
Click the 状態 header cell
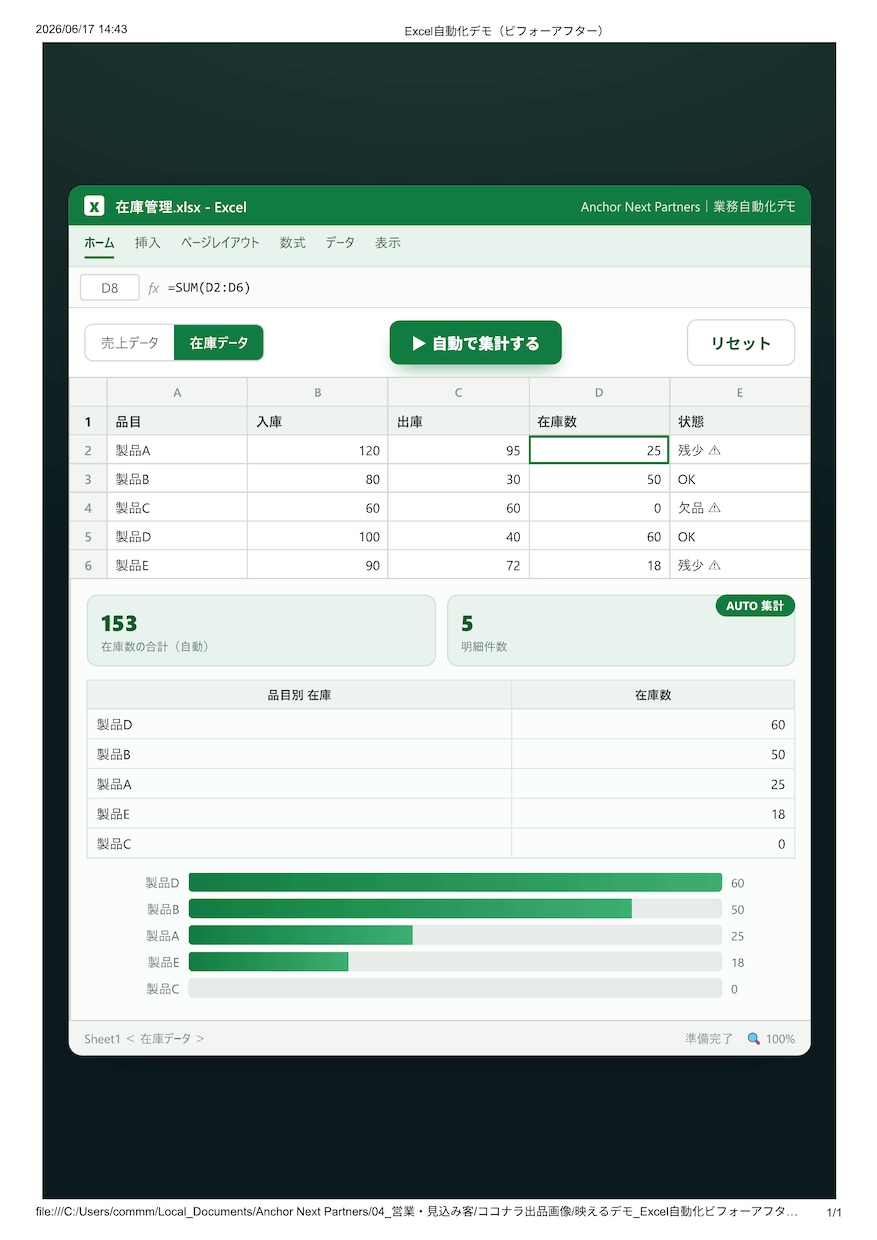coord(740,422)
